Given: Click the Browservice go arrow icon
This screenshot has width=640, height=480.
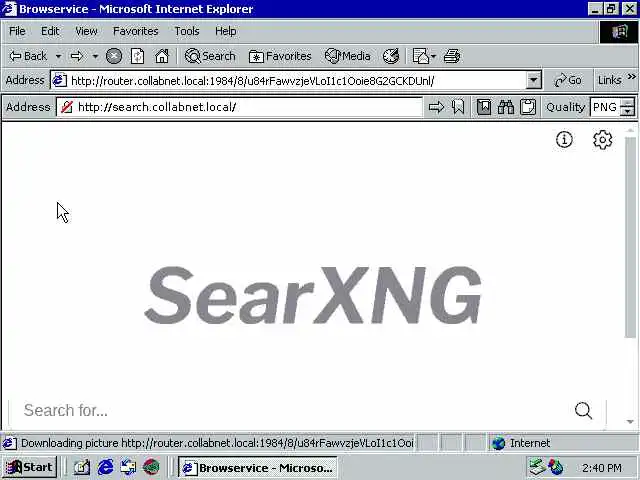Looking at the screenshot, I should point(436,107).
